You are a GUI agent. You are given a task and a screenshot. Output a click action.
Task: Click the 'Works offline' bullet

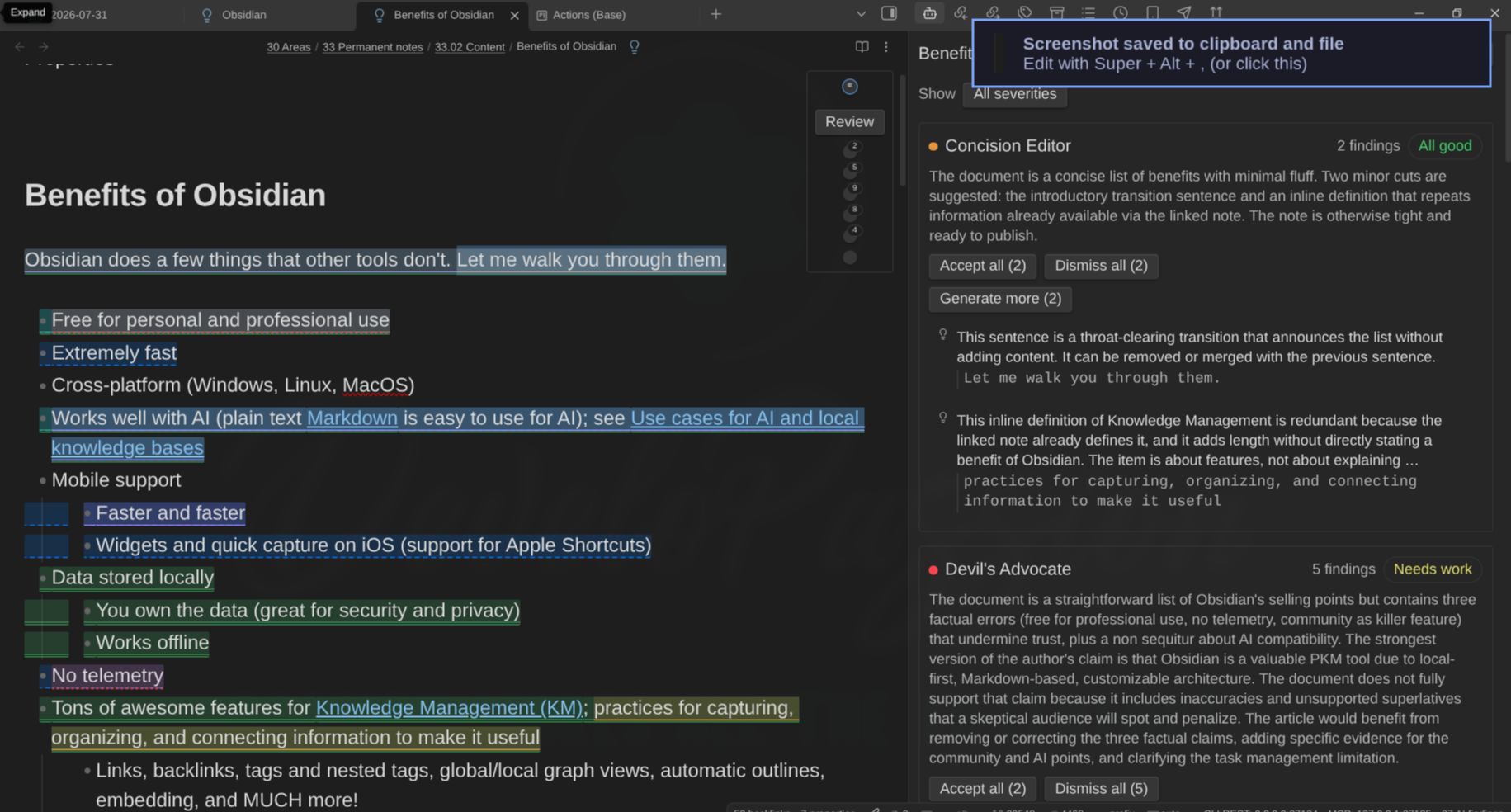point(152,643)
